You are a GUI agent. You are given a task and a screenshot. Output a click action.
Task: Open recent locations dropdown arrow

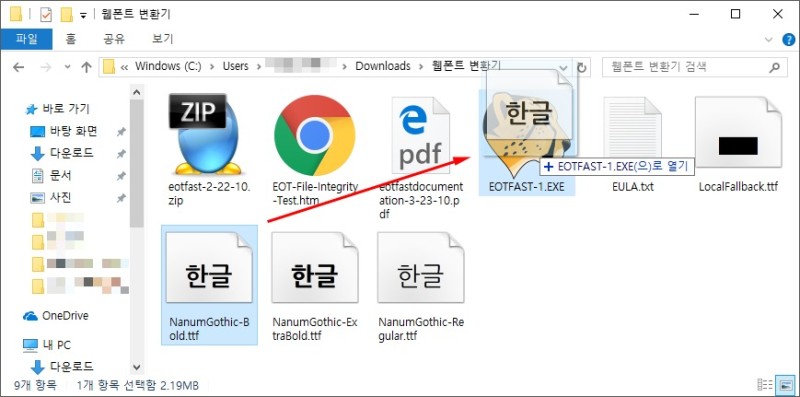click(x=67, y=67)
